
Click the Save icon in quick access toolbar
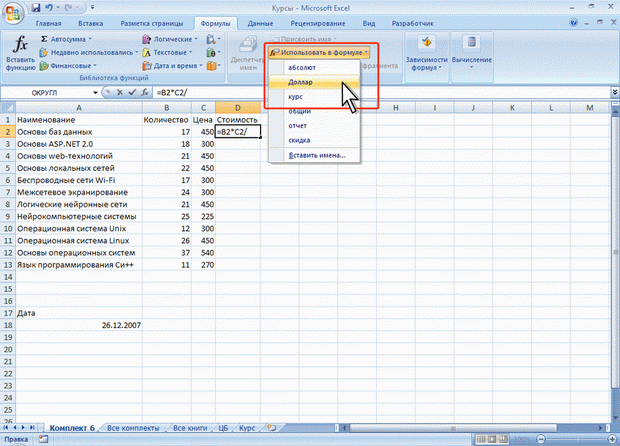coord(35,6)
